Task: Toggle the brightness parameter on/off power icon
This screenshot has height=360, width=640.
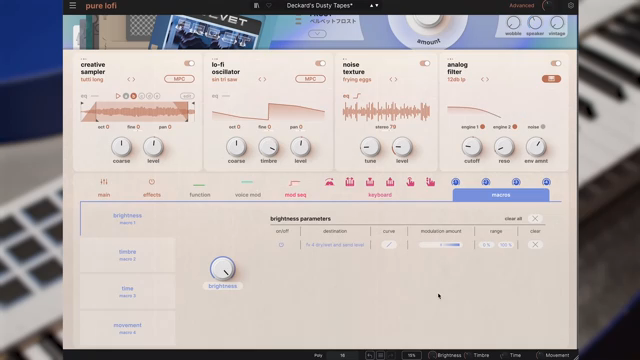Action: pos(281,245)
